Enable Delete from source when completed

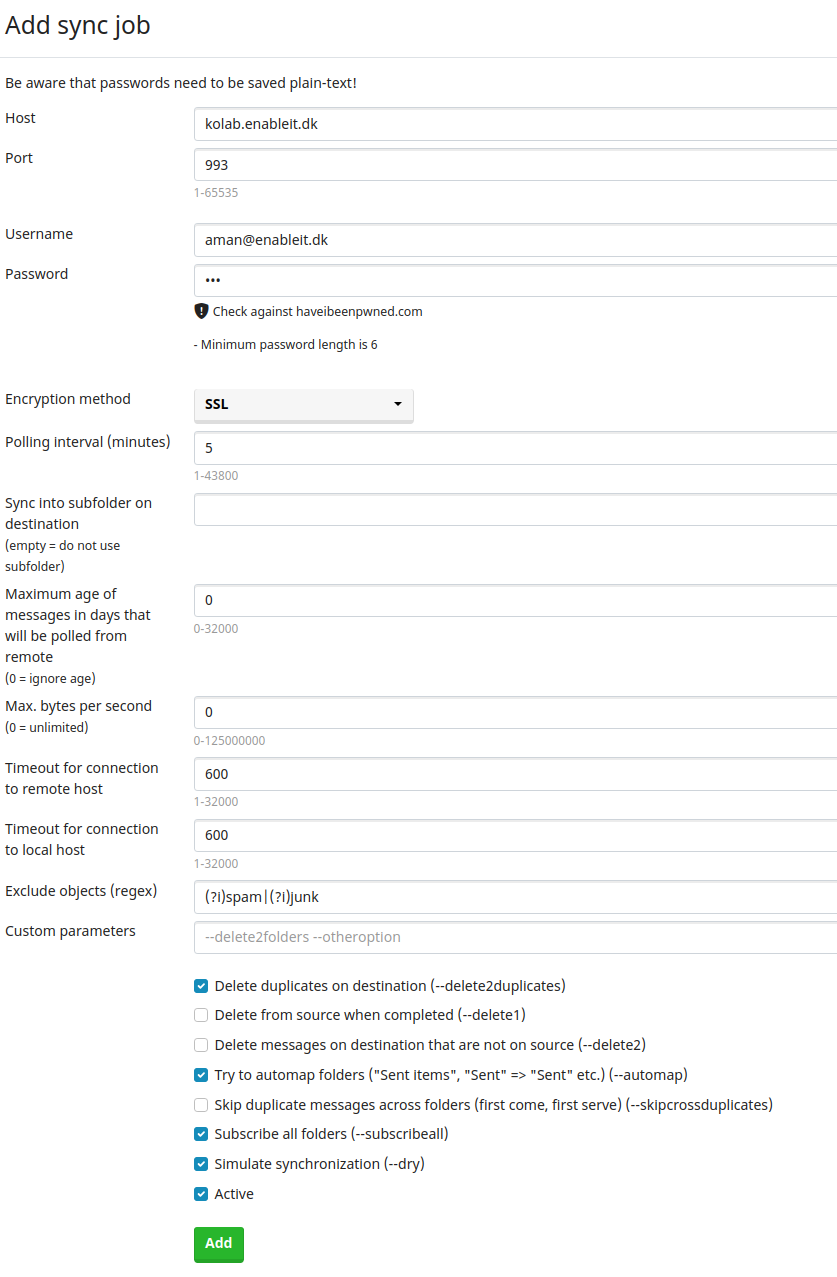[x=201, y=1015]
